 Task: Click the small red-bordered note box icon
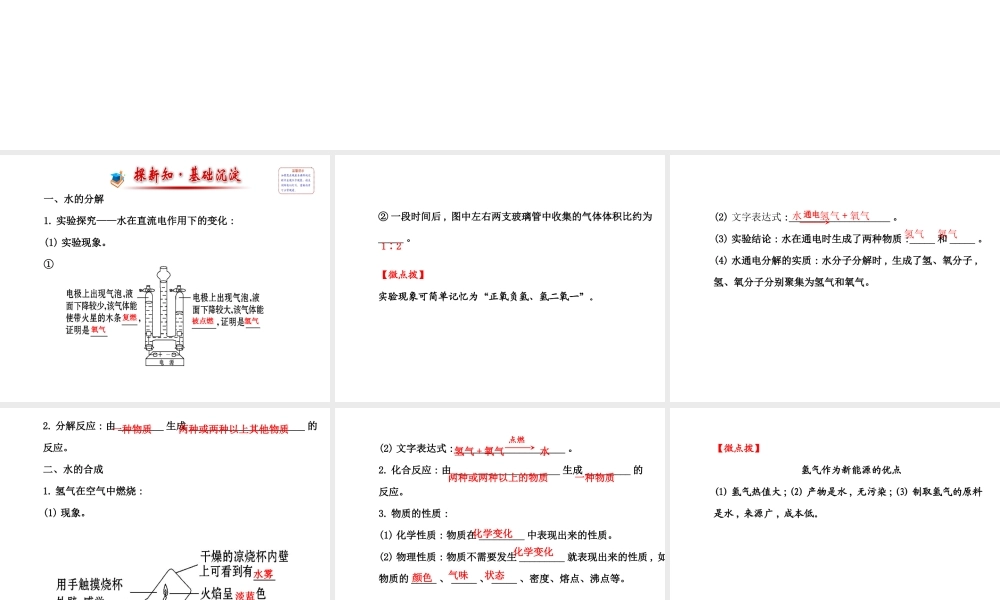296,180
